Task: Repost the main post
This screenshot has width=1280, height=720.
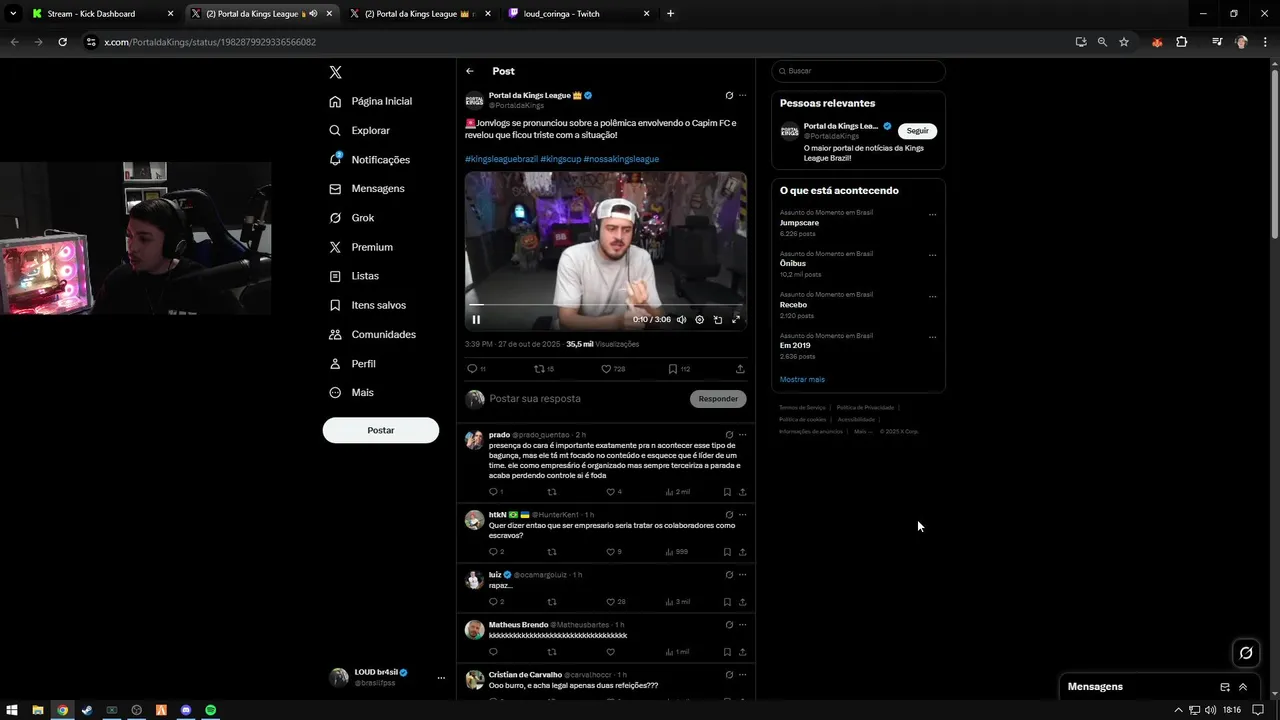Action: coord(540,369)
